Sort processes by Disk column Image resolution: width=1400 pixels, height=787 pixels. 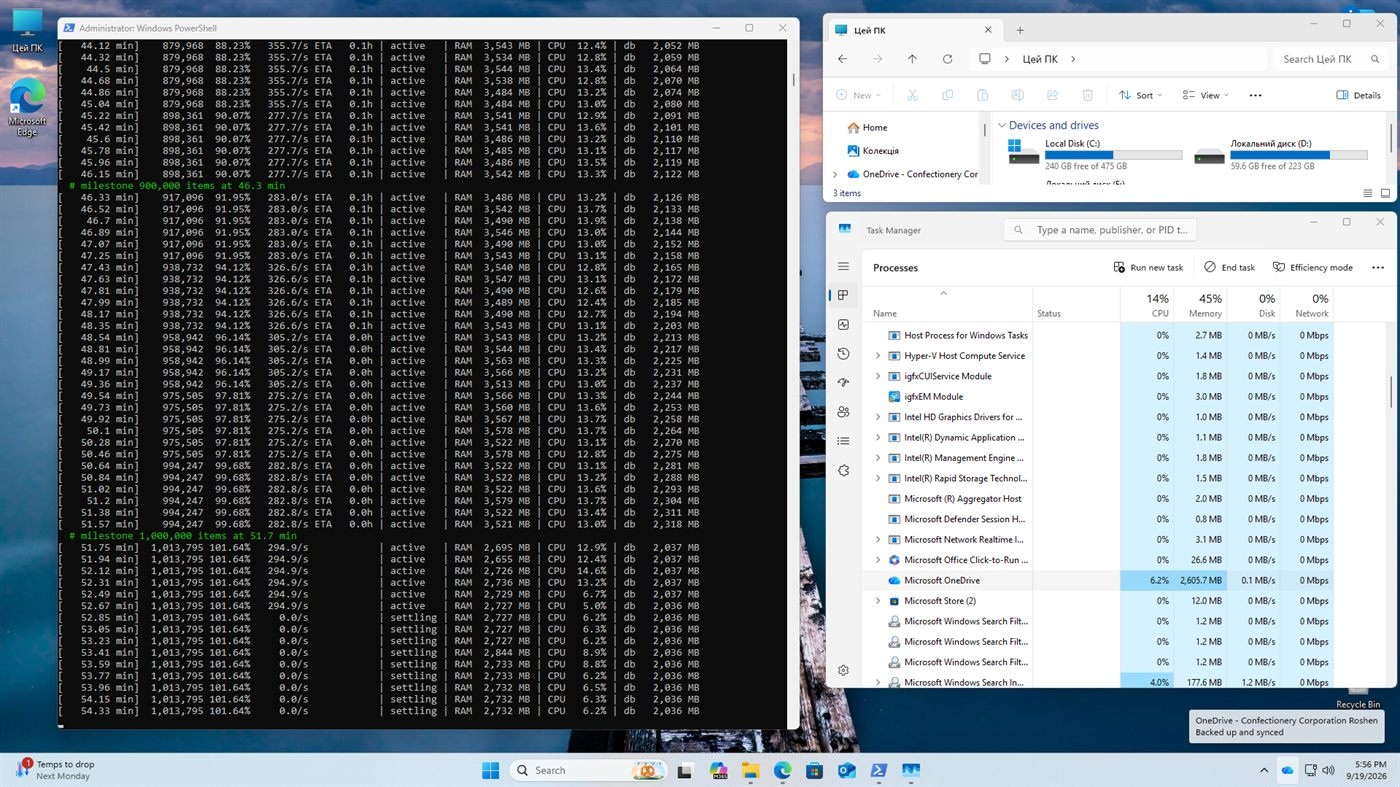pos(1253,305)
